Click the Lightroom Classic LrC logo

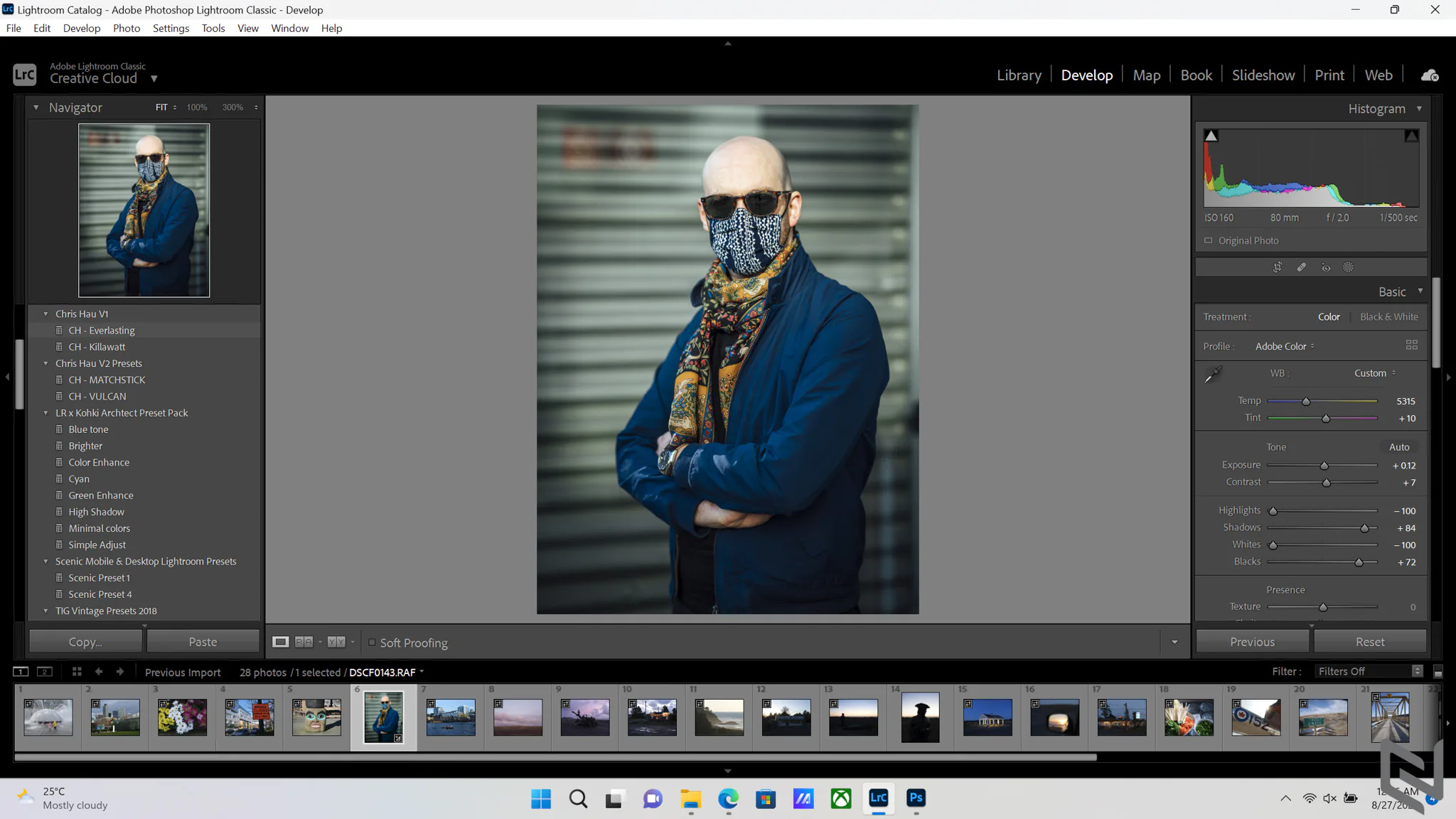[x=25, y=75]
